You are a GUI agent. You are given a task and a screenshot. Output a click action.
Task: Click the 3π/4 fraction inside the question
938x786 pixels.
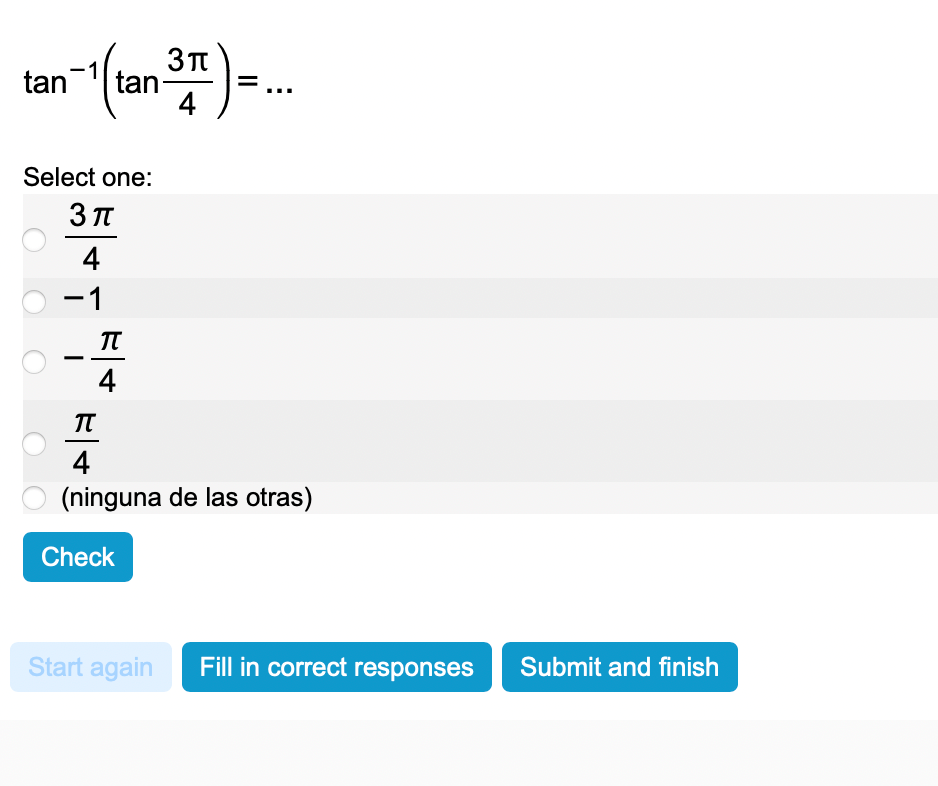tap(187, 82)
